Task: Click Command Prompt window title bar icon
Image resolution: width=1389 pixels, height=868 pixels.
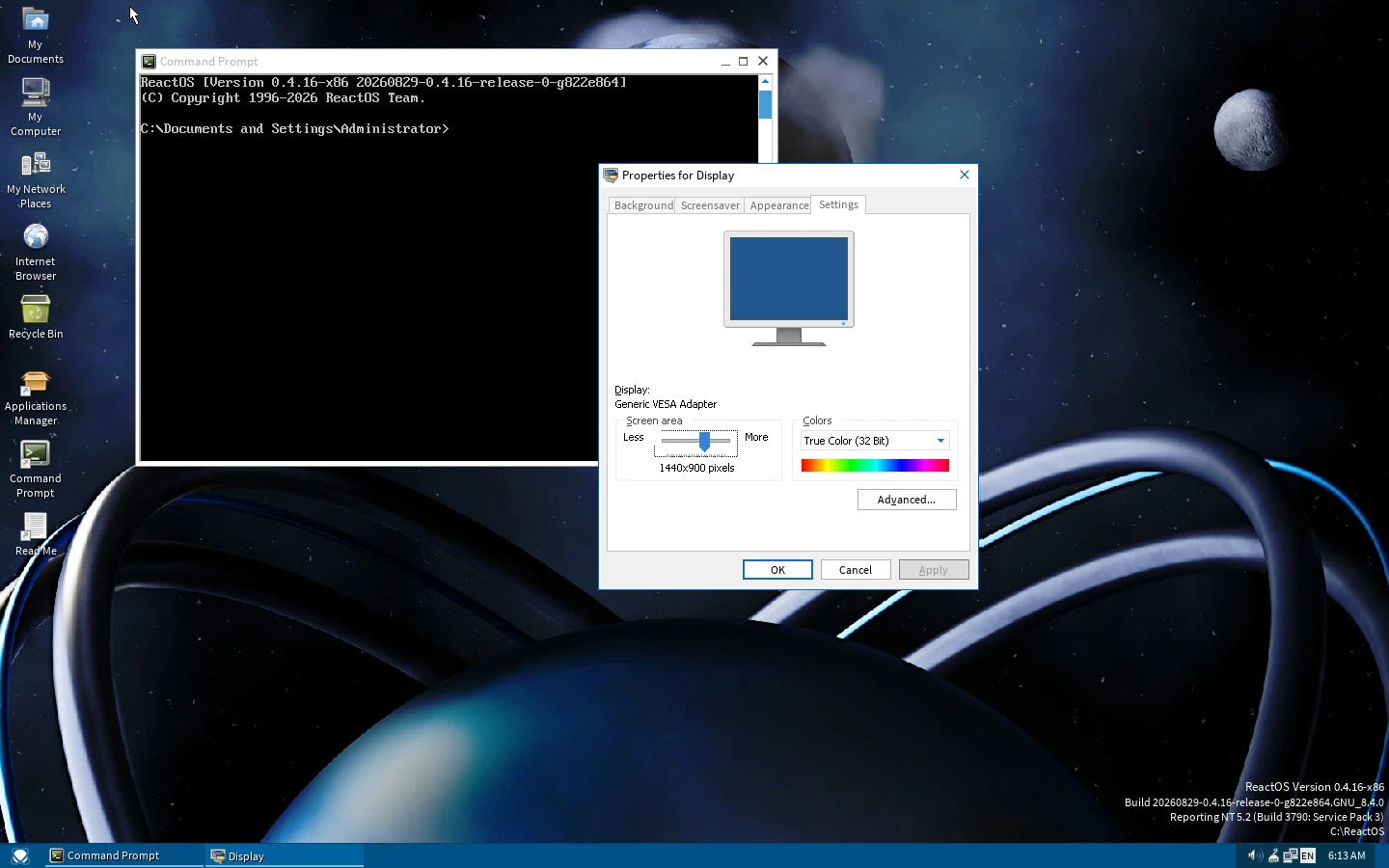Action: coord(149,62)
